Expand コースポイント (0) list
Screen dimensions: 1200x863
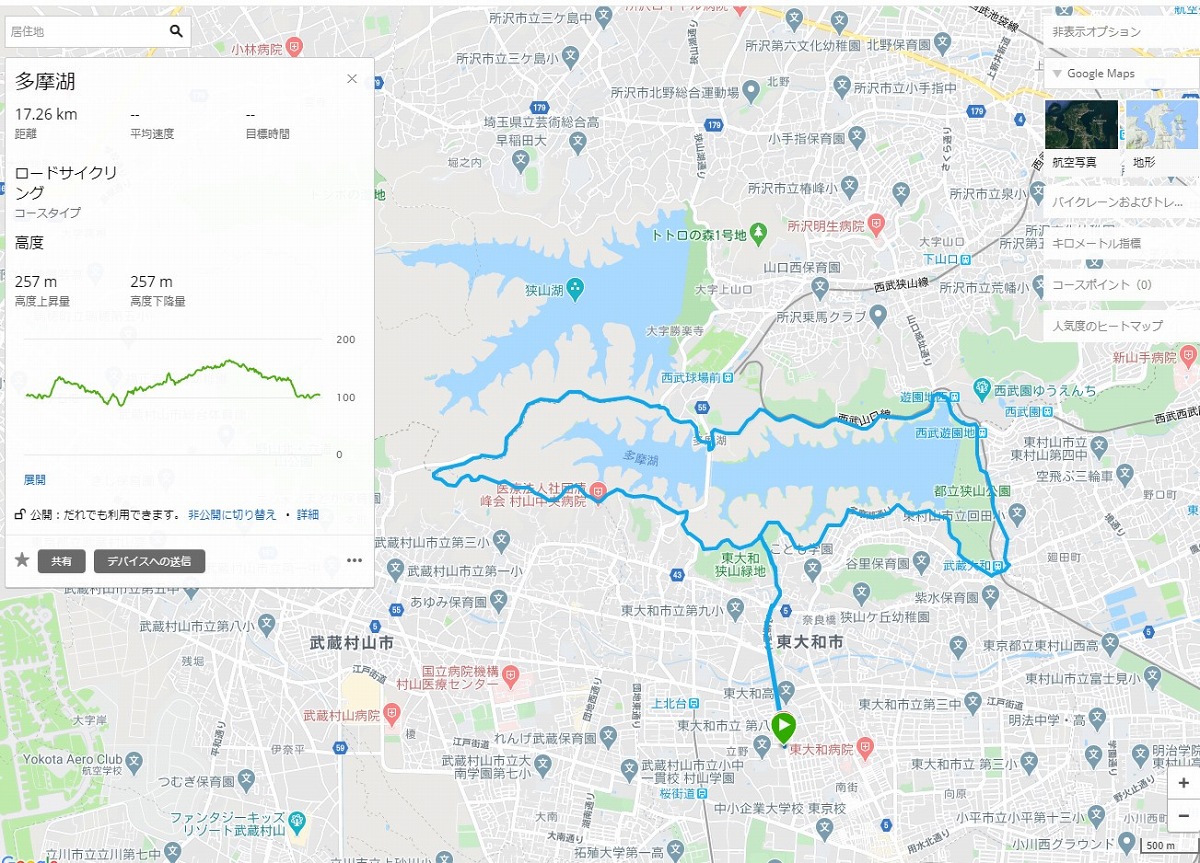point(1121,285)
